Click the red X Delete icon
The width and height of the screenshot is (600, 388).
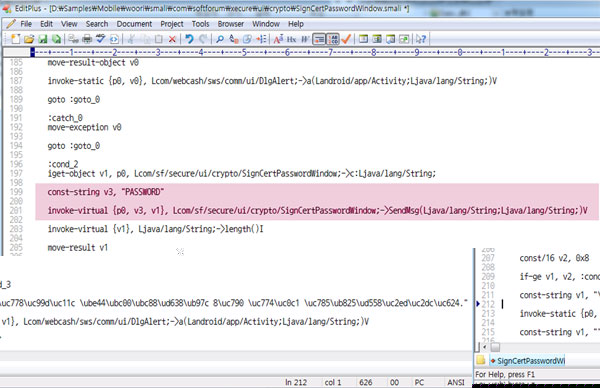172,39
